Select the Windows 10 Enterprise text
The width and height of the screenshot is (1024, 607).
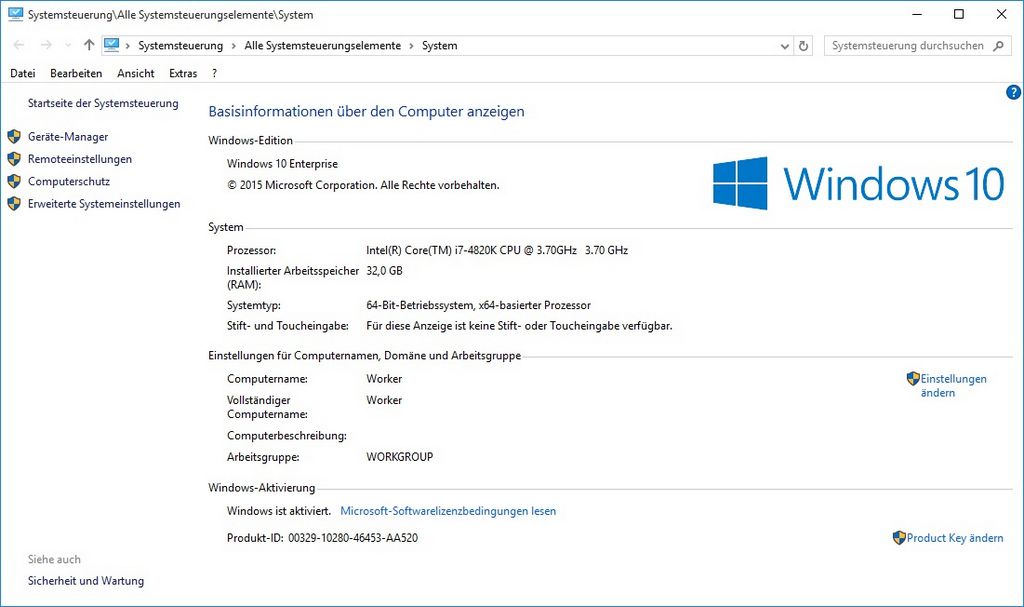pyautogui.click(x=282, y=164)
